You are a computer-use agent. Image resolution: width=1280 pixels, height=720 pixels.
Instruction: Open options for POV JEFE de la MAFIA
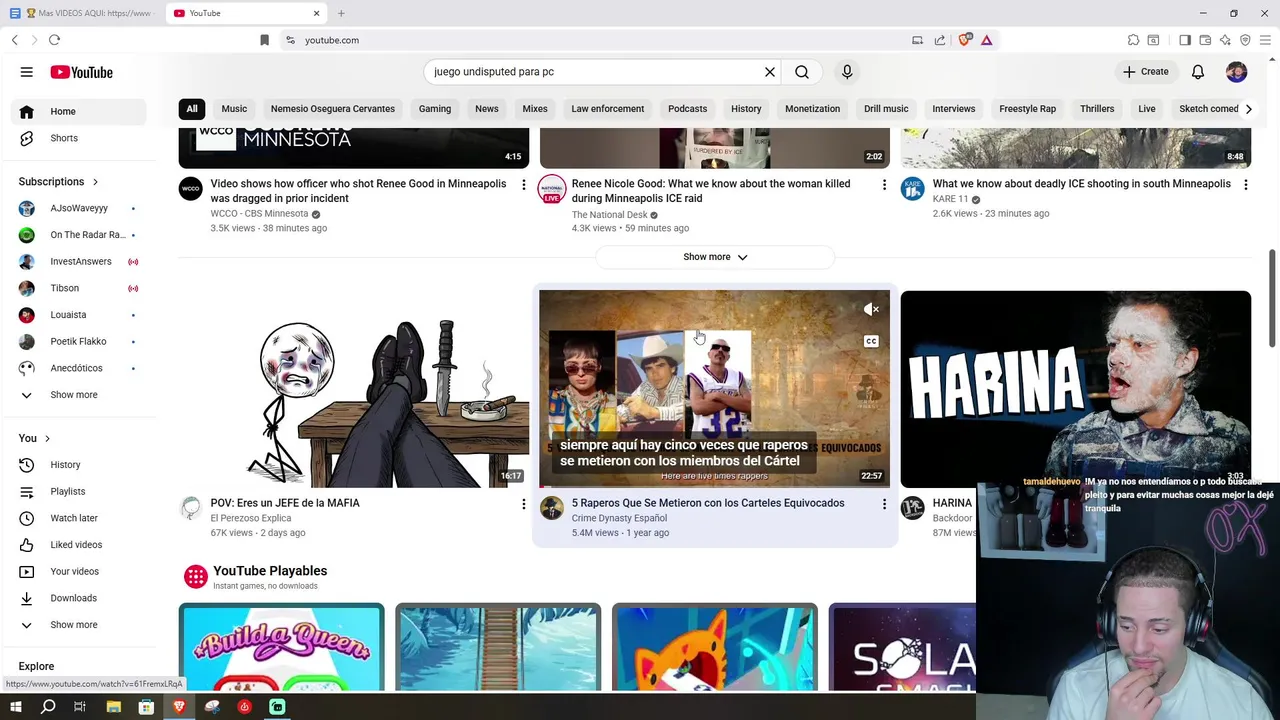(x=523, y=504)
